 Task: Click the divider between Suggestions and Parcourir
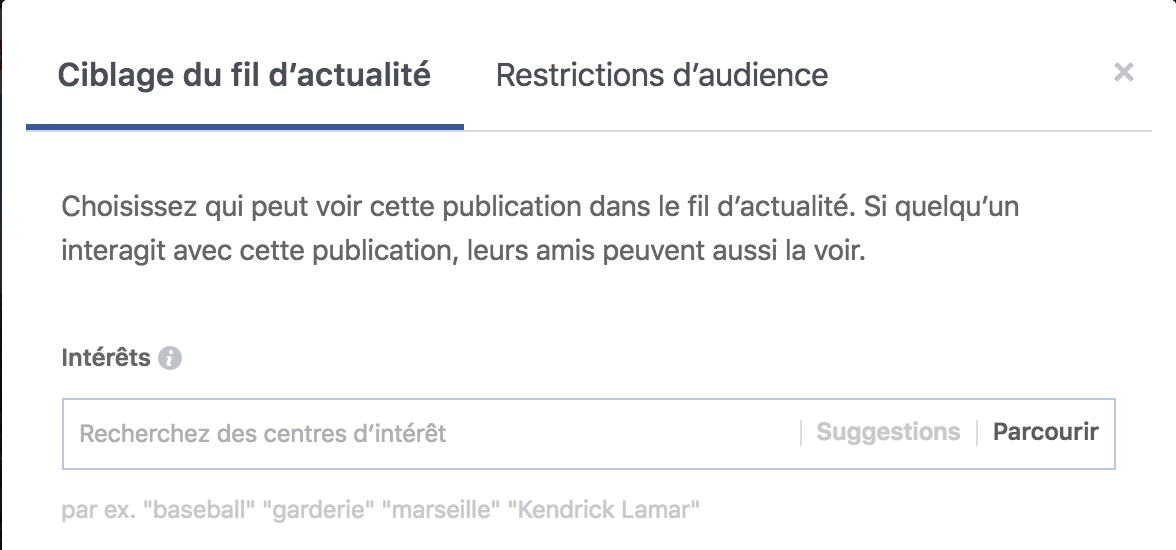point(977,433)
